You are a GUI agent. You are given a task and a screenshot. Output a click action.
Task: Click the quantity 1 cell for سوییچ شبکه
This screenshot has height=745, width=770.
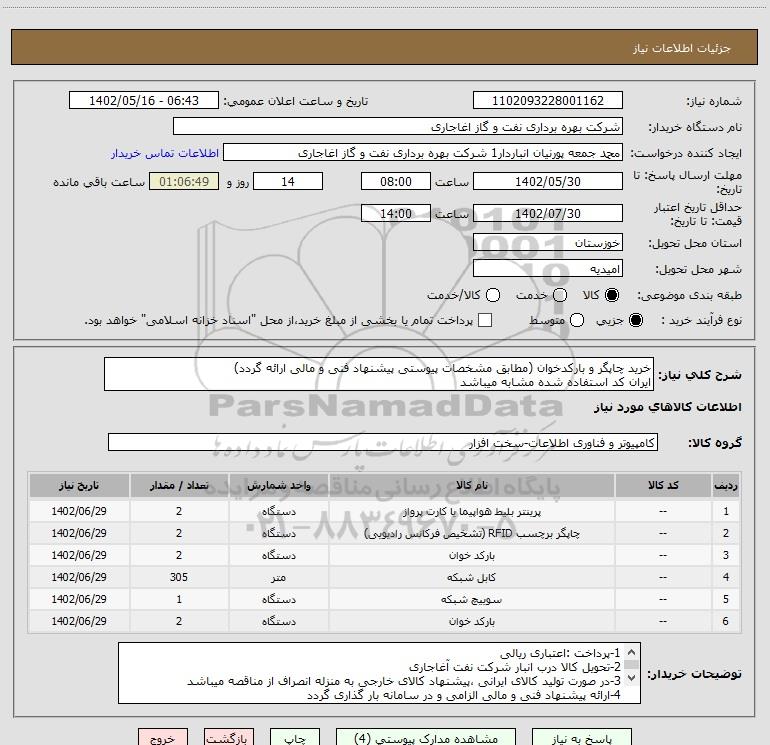pos(179,599)
